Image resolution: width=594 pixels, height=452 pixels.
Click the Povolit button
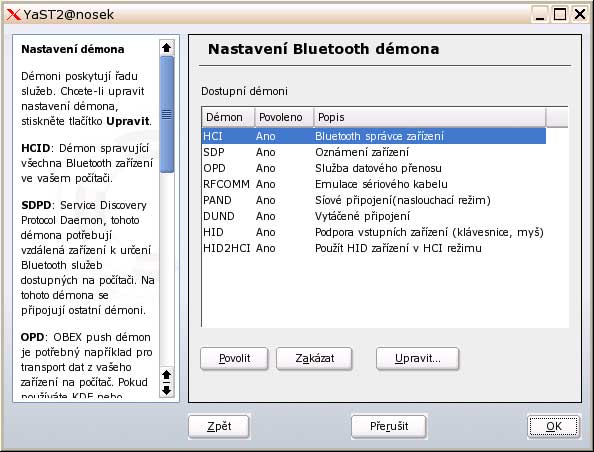coord(234,358)
